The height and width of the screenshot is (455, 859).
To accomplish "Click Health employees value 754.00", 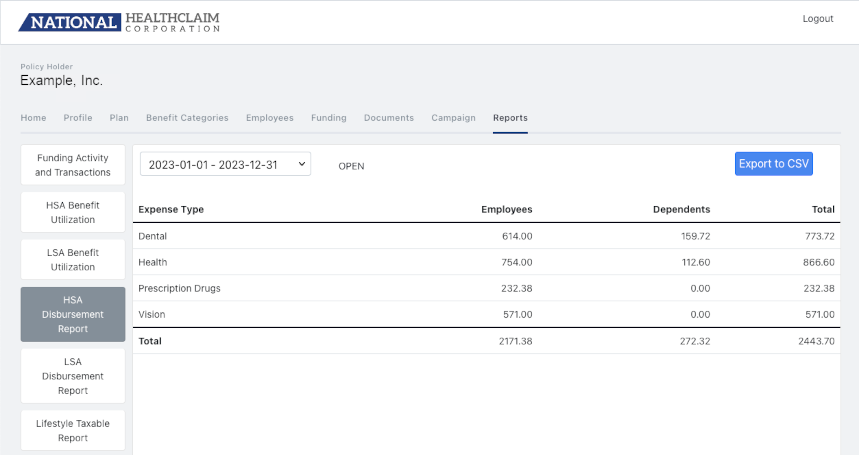I will pyautogui.click(x=517, y=262).
